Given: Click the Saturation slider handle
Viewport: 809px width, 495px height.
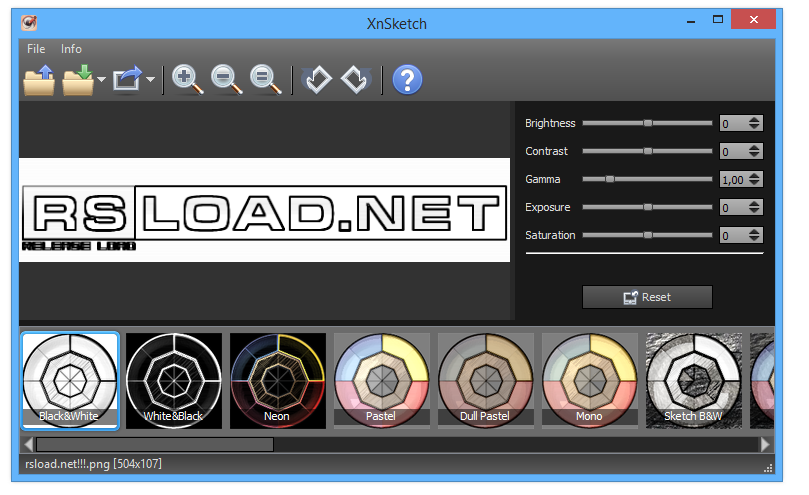Looking at the screenshot, I should [648, 235].
